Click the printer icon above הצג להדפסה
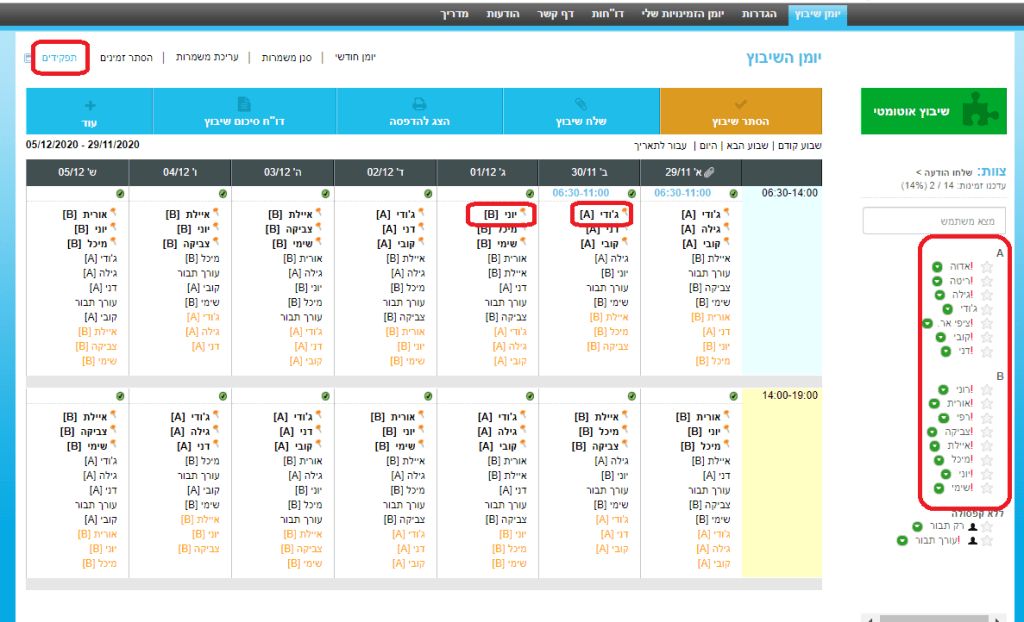This screenshot has height=622, width=1024. (420, 104)
